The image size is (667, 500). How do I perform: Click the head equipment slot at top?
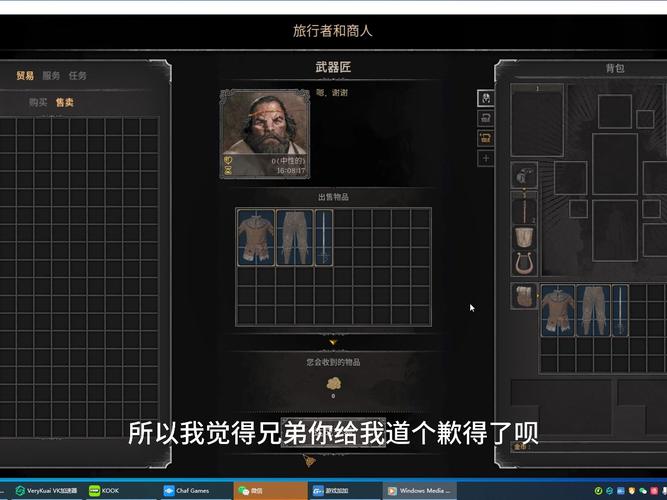[615, 111]
